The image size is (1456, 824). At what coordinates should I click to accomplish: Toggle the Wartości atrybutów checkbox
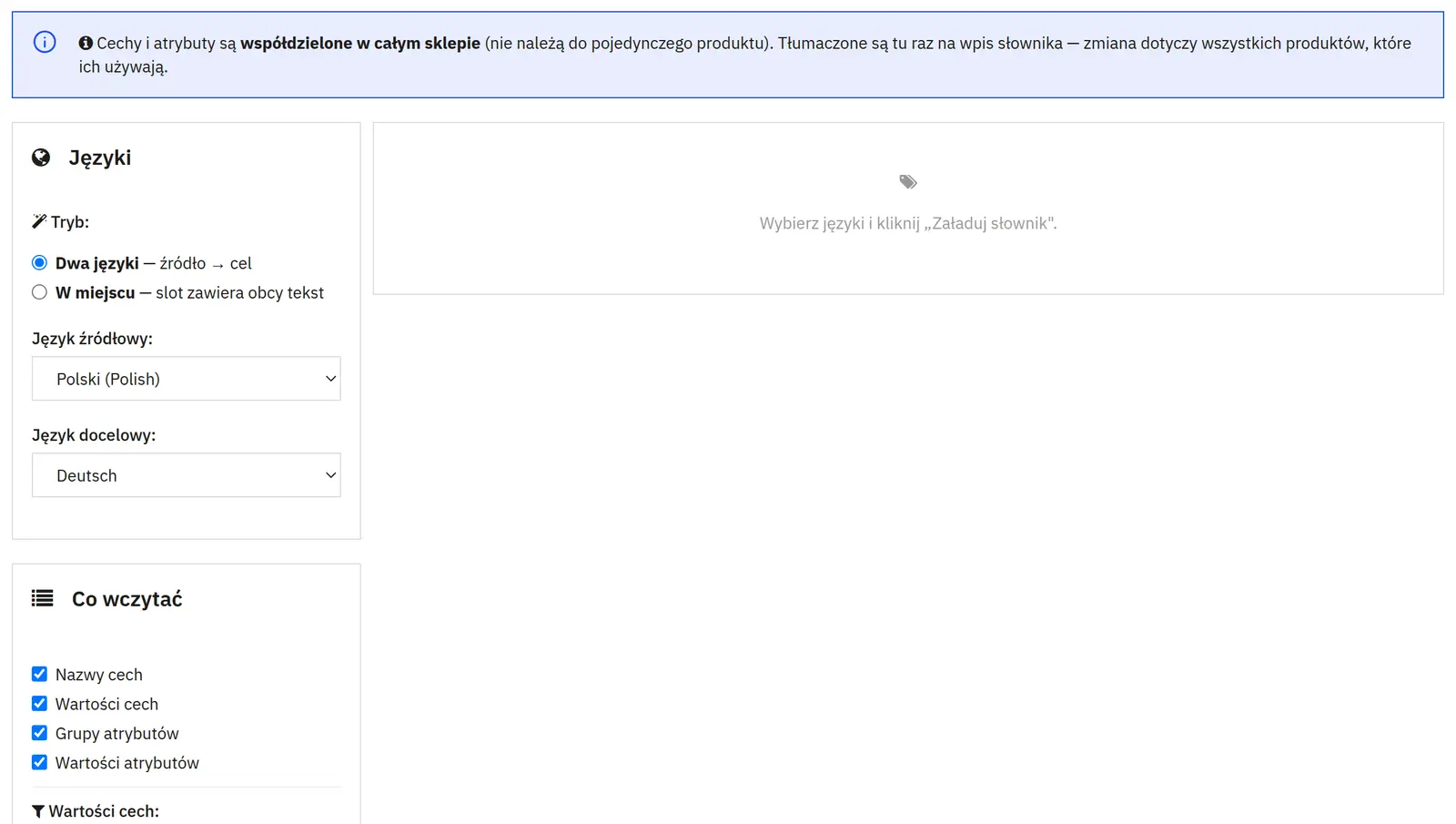point(39,762)
